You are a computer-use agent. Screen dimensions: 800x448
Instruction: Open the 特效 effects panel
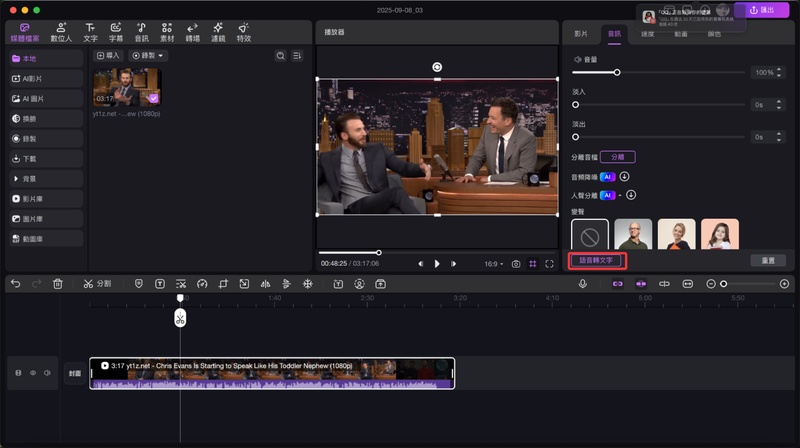point(244,32)
